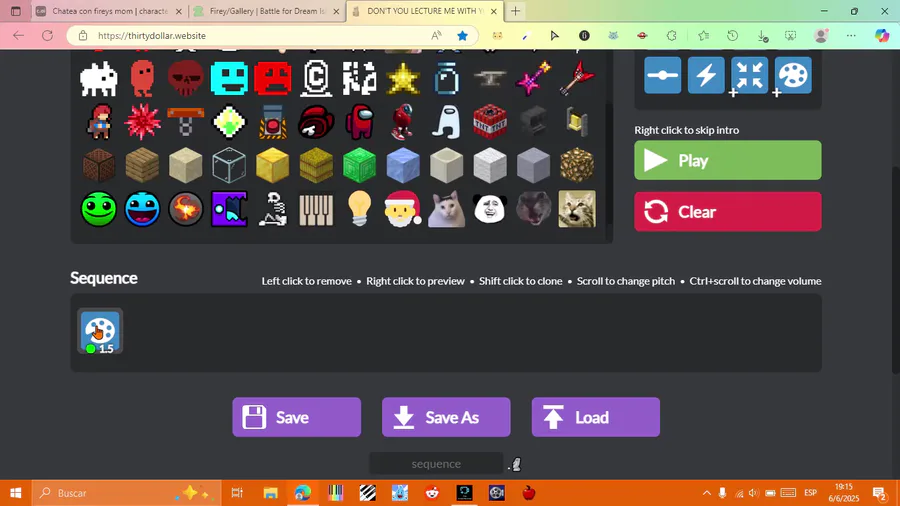The height and width of the screenshot is (506, 900).
Task: Open File Explorer from the taskbar
Action: [x=270, y=493]
